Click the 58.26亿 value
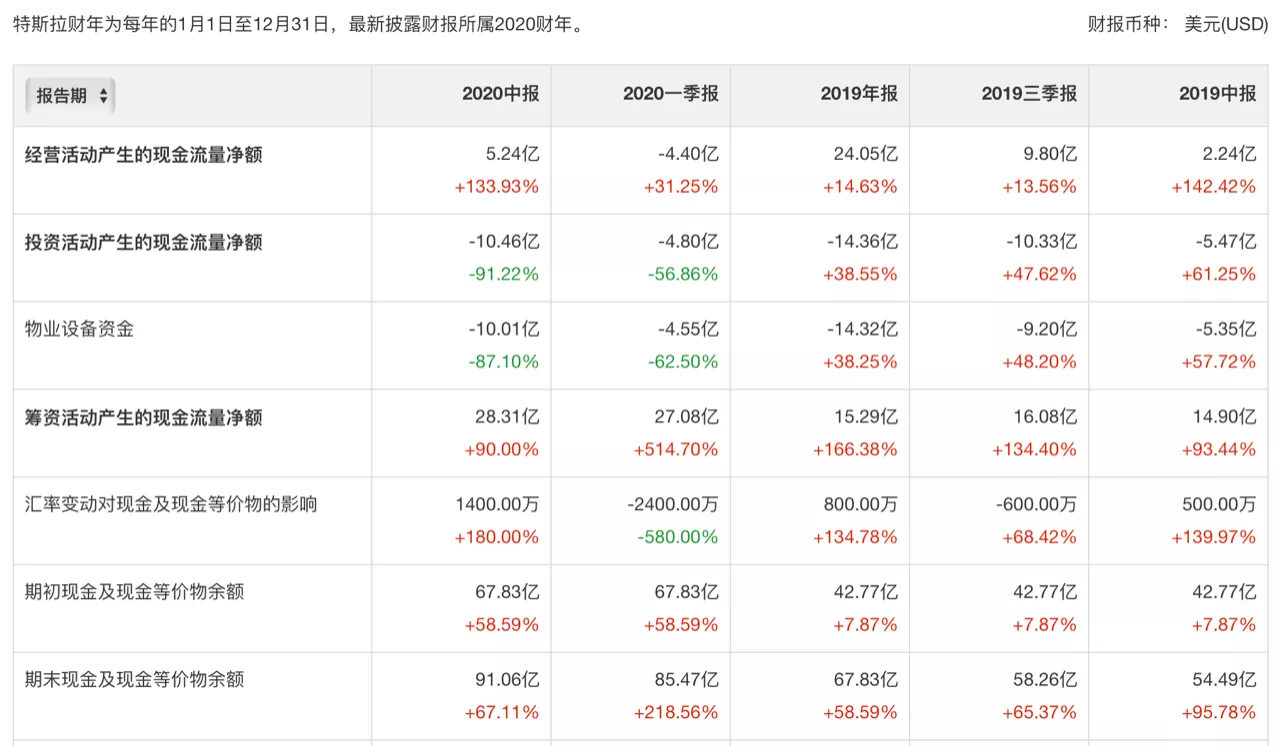The height and width of the screenshot is (746, 1280). tap(1045, 680)
